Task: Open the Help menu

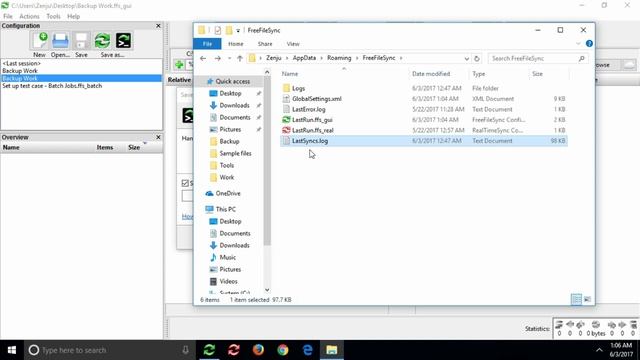Action: click(x=73, y=16)
